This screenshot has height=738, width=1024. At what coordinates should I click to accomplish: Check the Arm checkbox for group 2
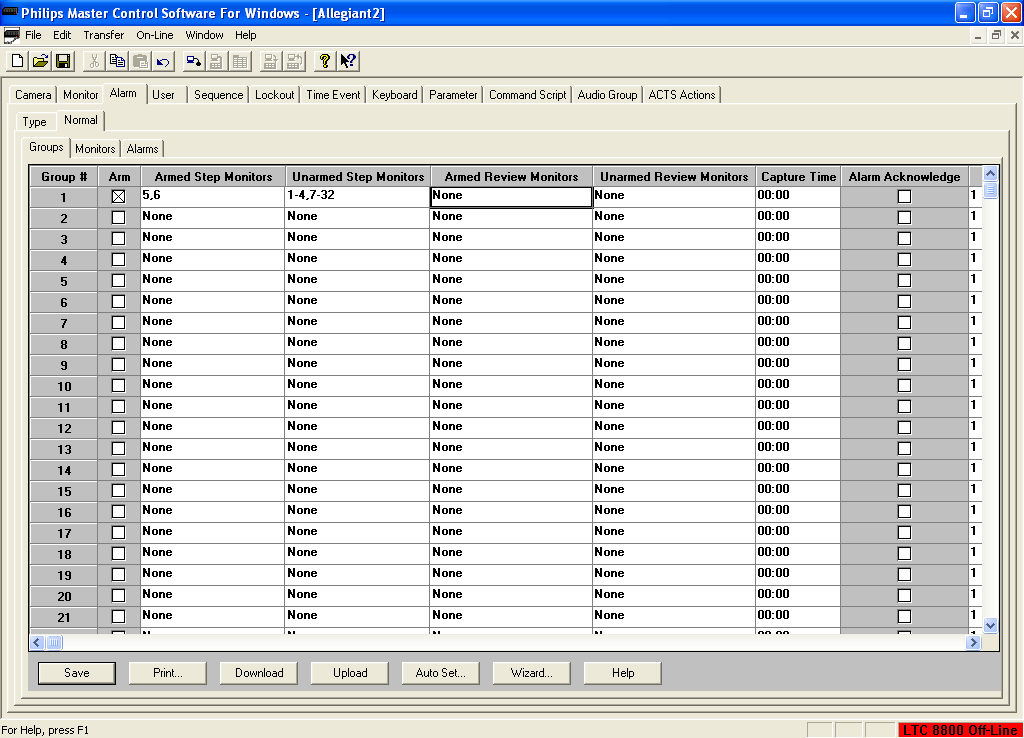pos(118,217)
